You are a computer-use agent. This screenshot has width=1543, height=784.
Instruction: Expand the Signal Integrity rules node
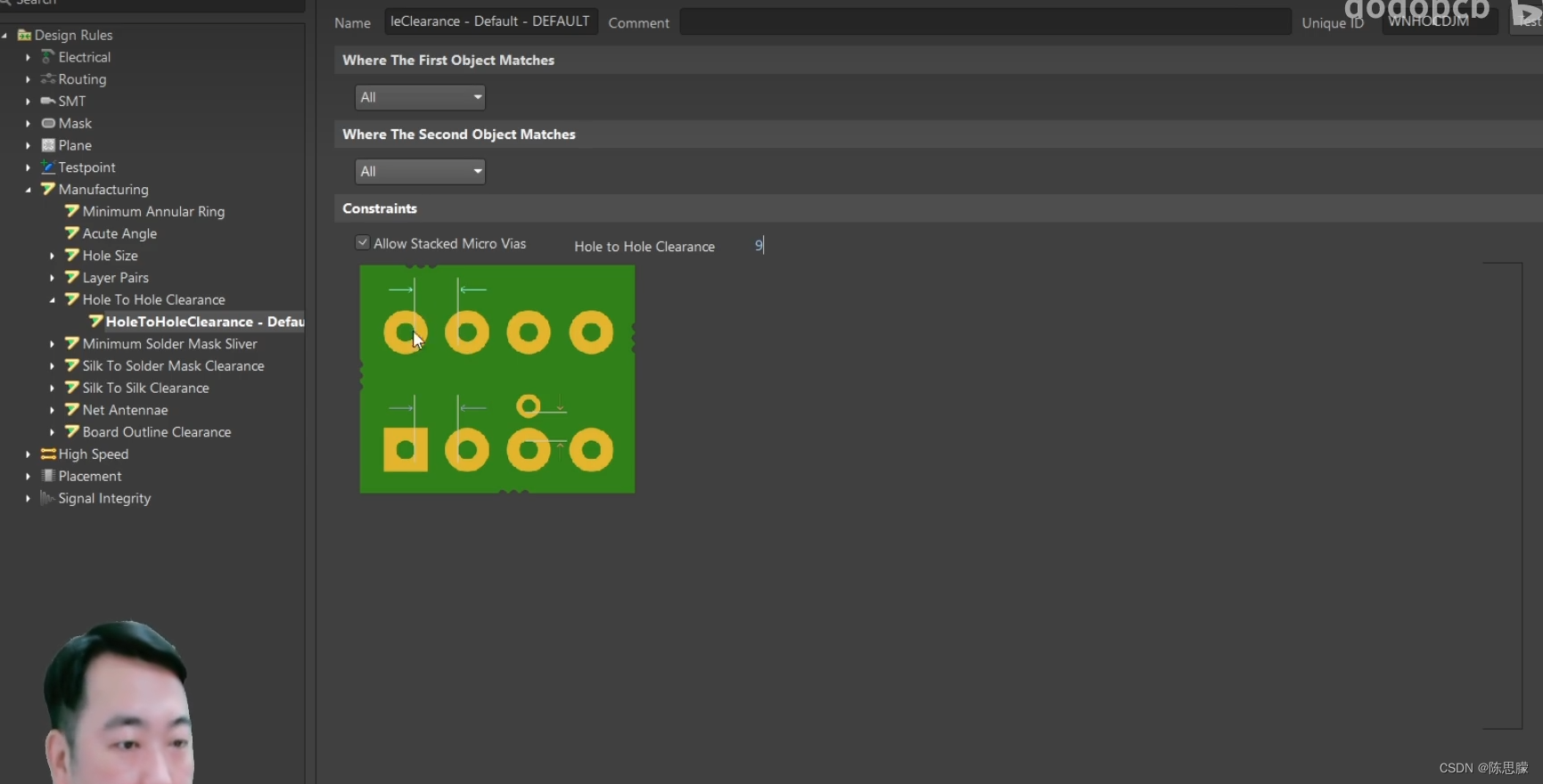28,498
